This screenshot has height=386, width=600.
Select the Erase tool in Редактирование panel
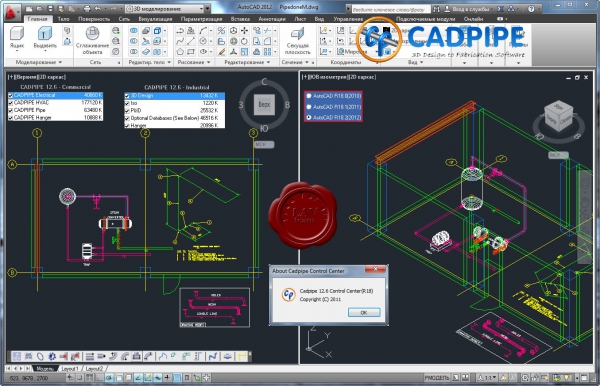pyautogui.click(x=222, y=51)
